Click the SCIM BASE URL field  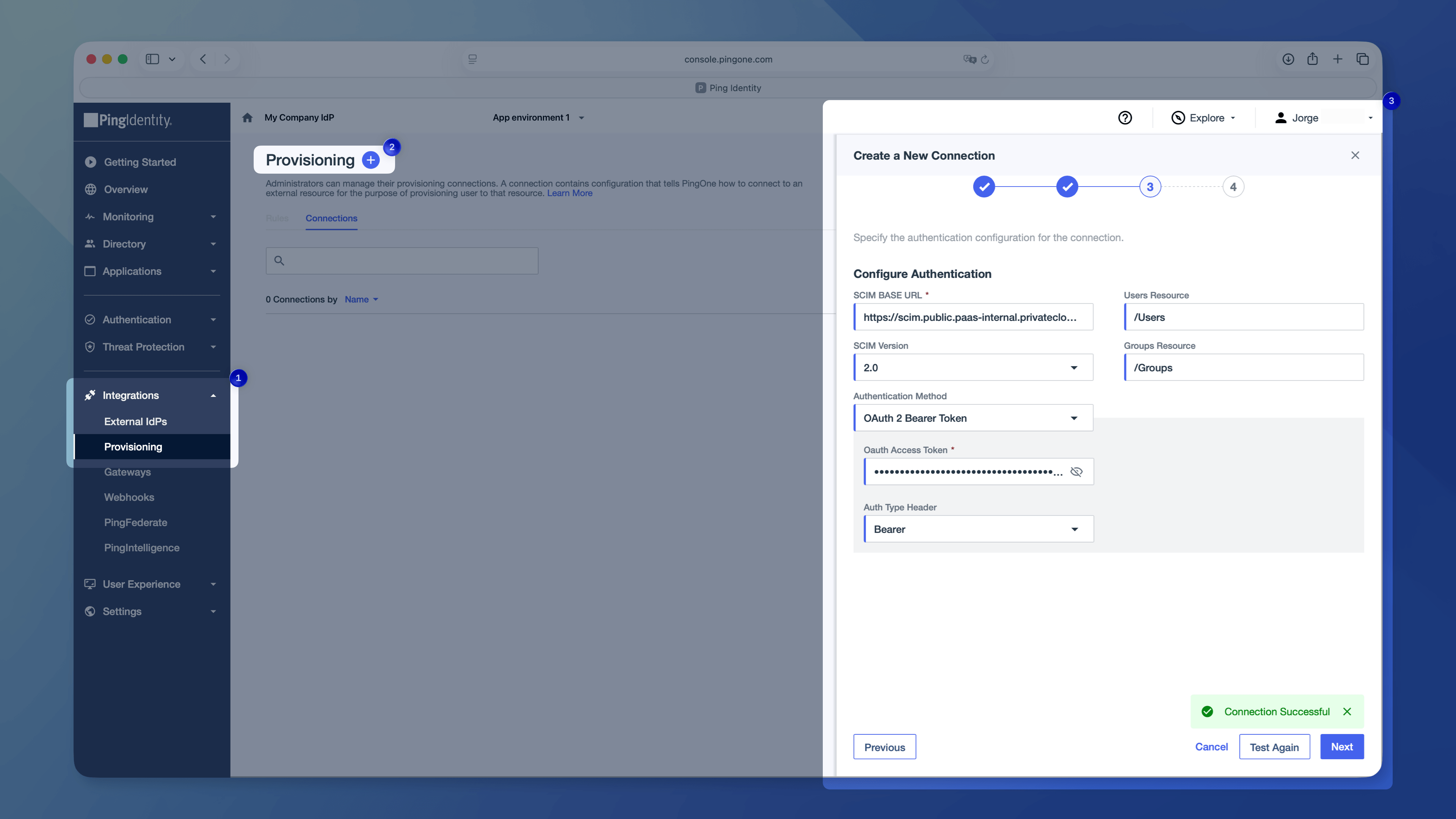pos(973,317)
